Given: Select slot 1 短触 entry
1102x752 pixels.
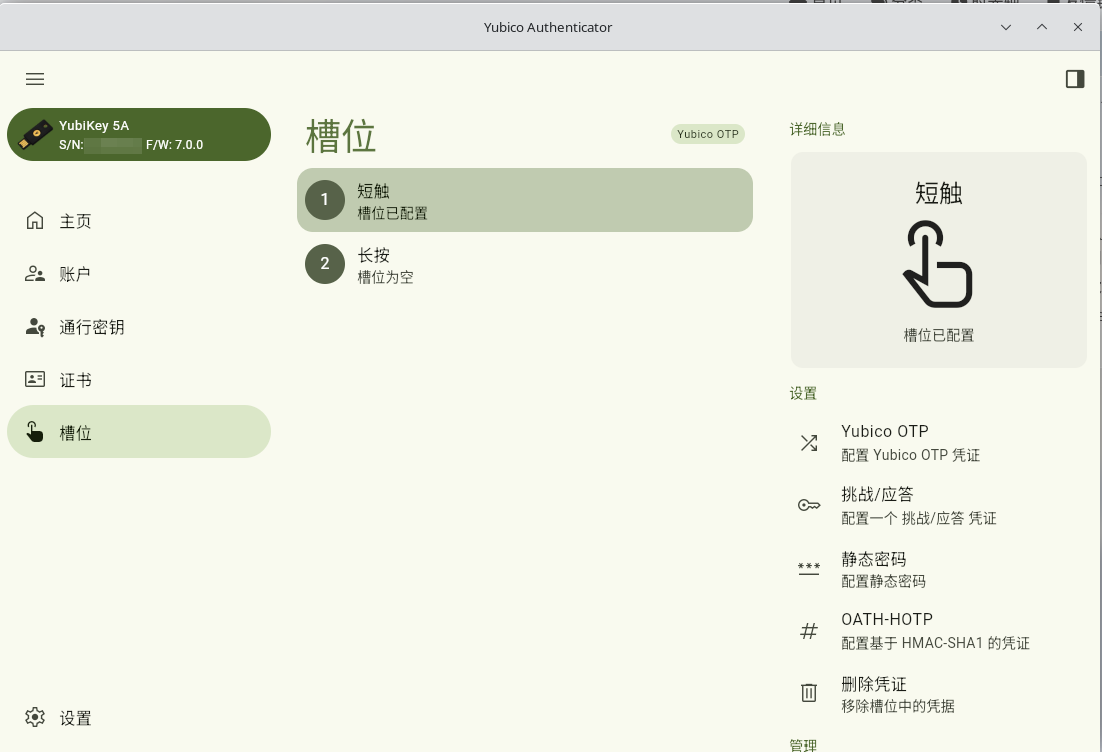Looking at the screenshot, I should tap(524, 200).
